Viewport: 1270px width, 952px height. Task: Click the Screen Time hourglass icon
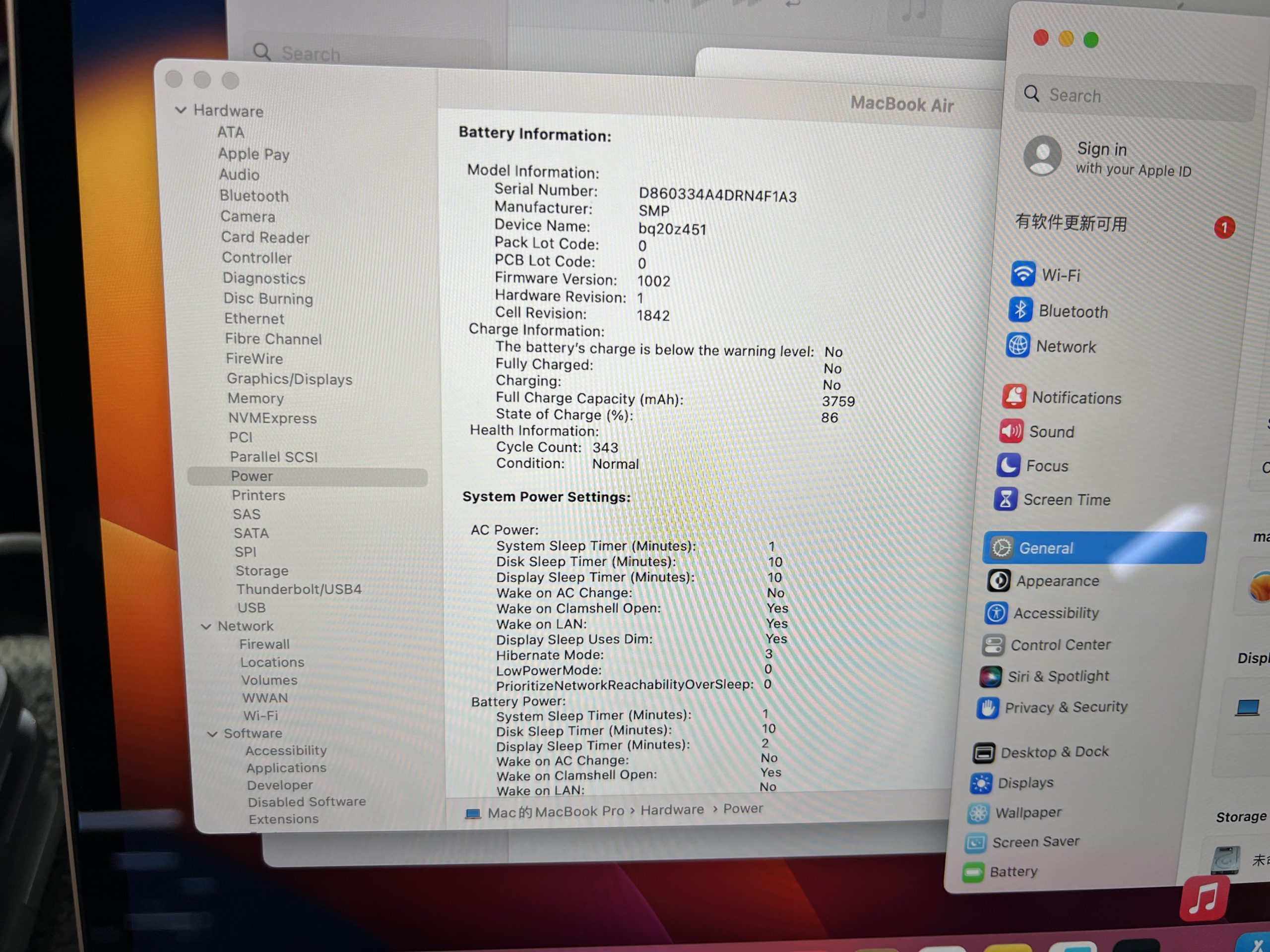pos(1005,499)
